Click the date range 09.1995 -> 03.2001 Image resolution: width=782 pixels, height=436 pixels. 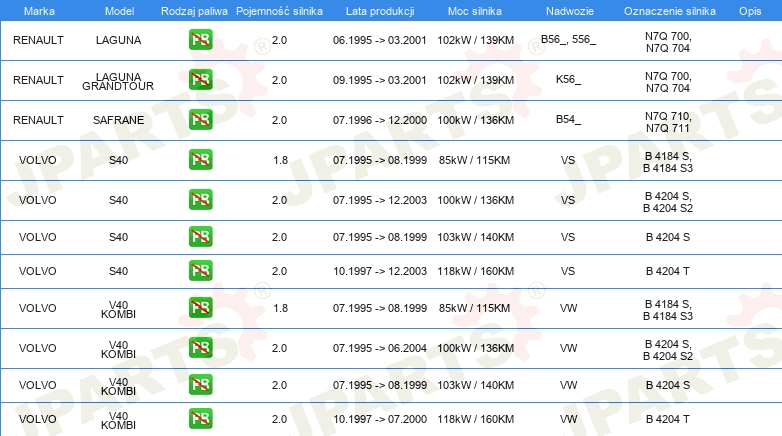coord(380,80)
